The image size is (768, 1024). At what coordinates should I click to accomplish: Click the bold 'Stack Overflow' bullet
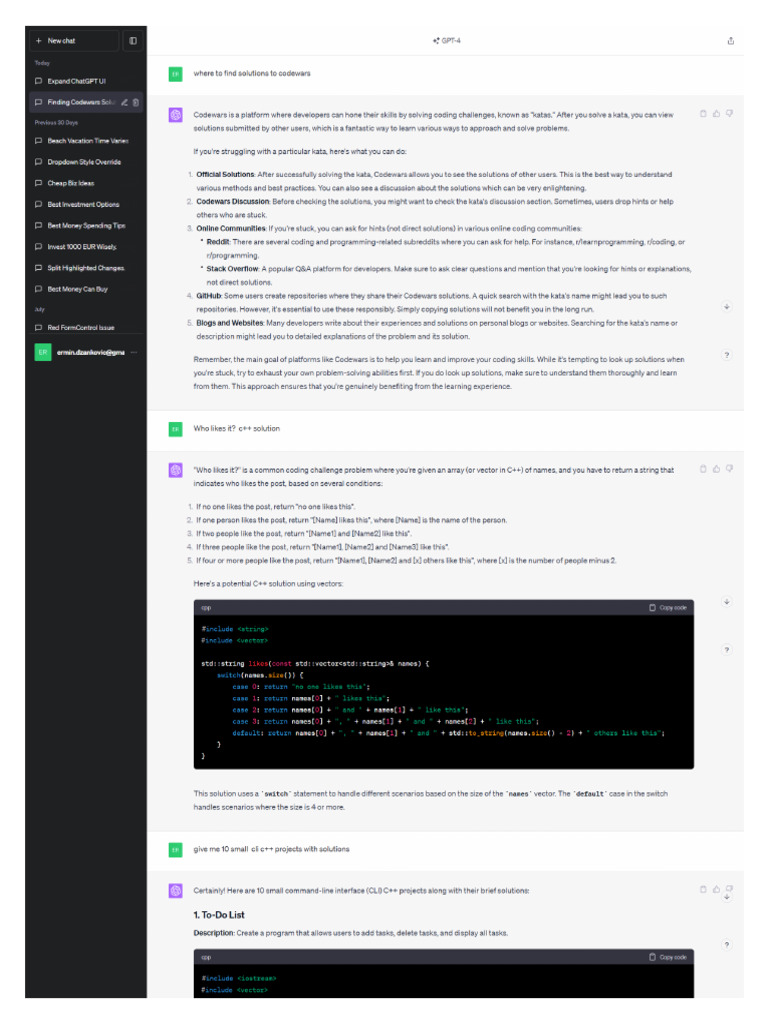(x=232, y=269)
